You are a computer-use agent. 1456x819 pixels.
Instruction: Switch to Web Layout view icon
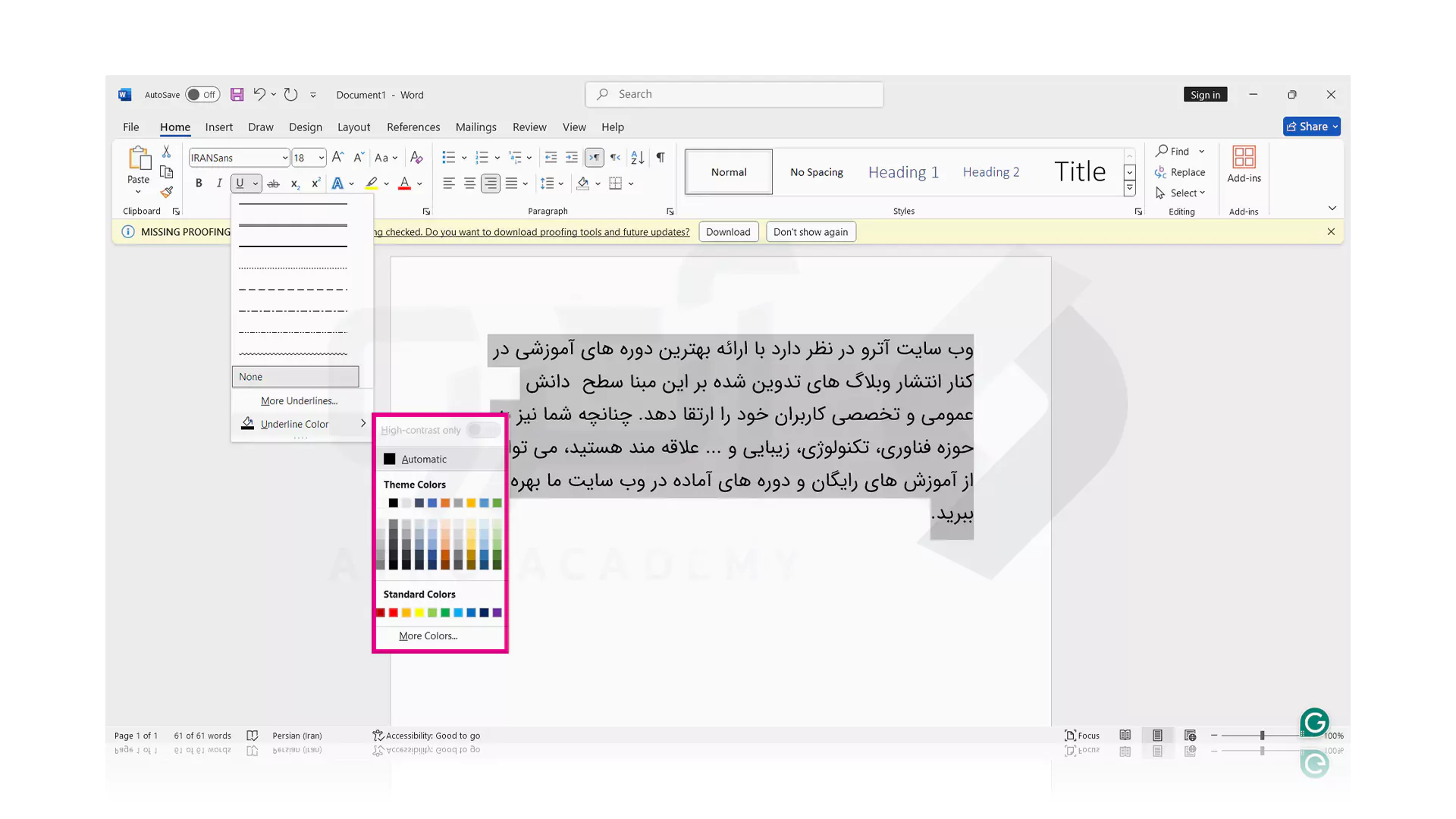1191,735
